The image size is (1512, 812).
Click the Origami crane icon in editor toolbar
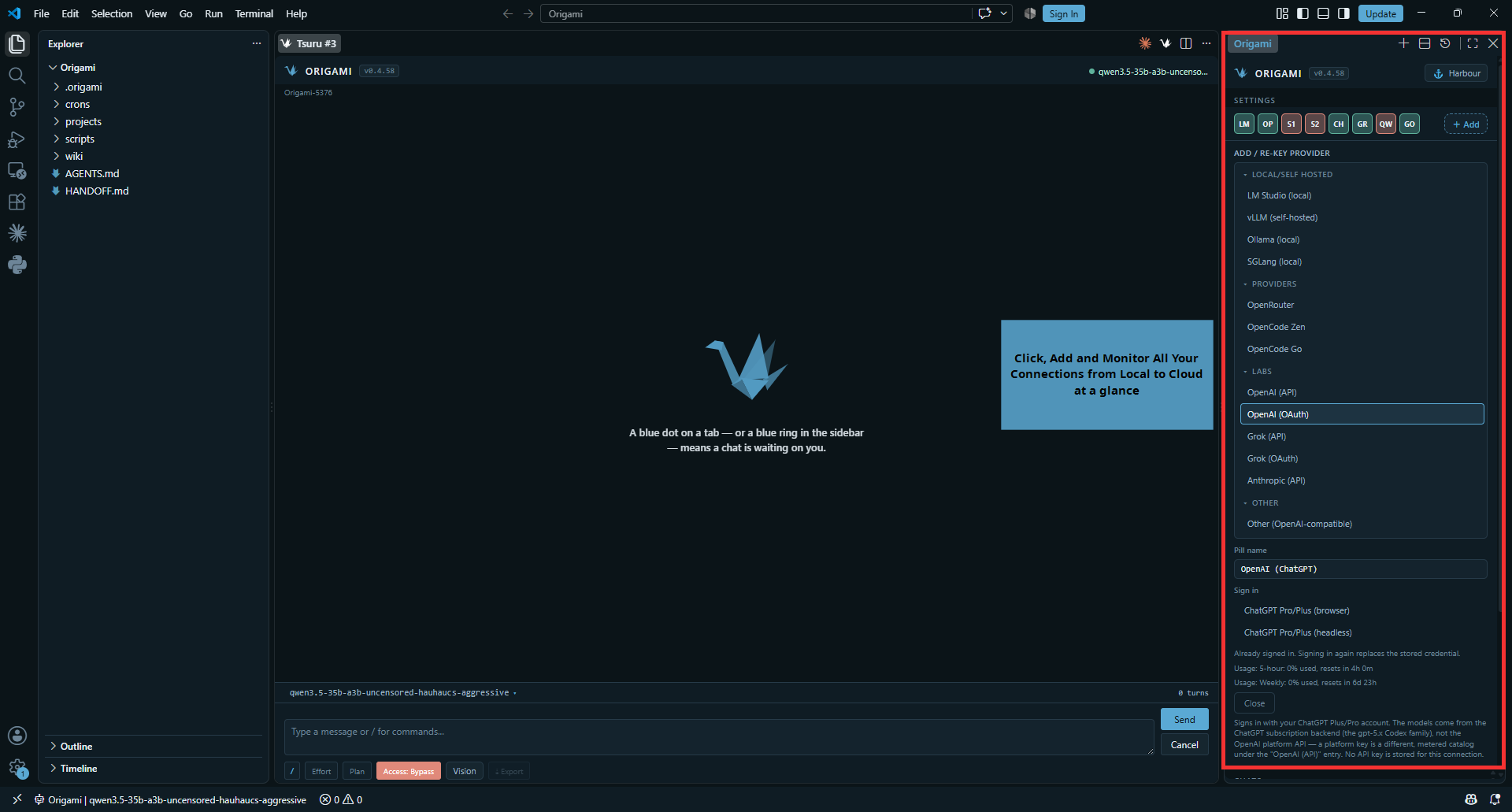coord(1165,43)
